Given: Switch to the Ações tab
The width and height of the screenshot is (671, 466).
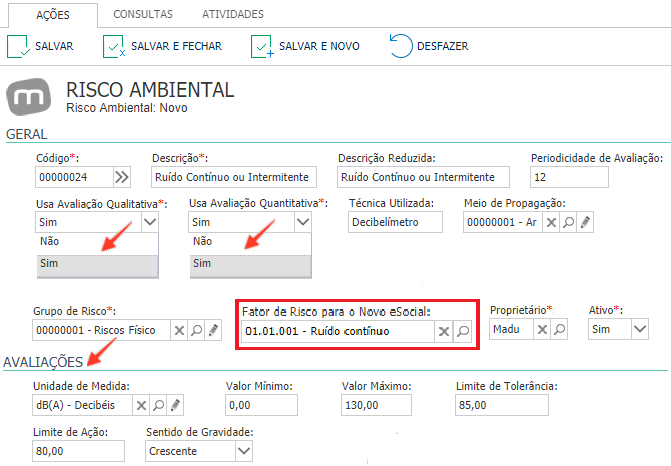Looking at the screenshot, I should (x=53, y=15).
